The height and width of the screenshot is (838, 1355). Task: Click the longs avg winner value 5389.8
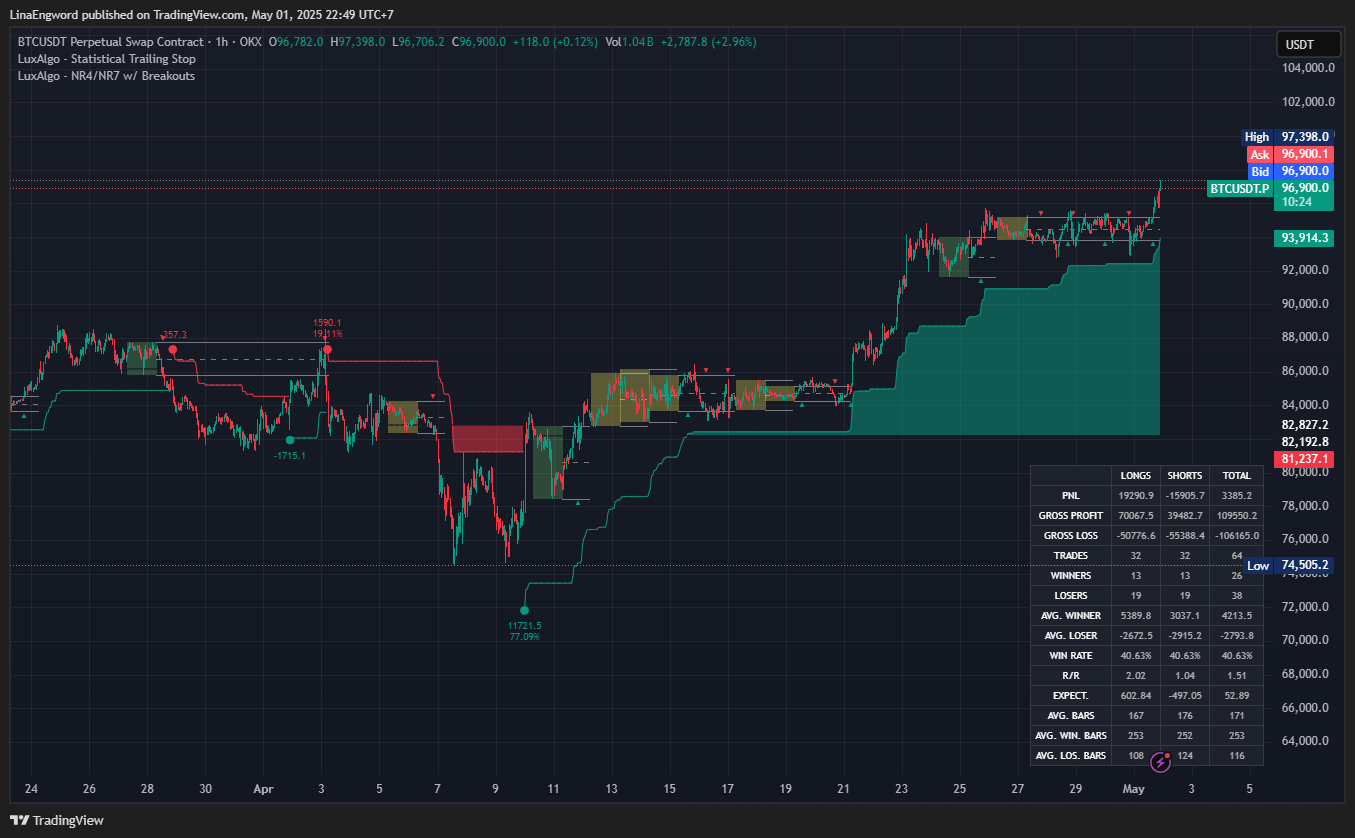[x=1135, y=616]
